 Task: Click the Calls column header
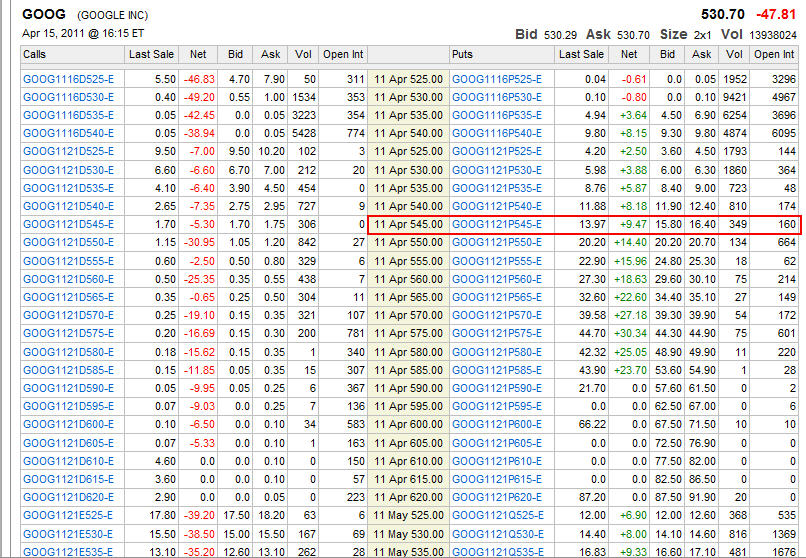pyautogui.click(x=34, y=54)
